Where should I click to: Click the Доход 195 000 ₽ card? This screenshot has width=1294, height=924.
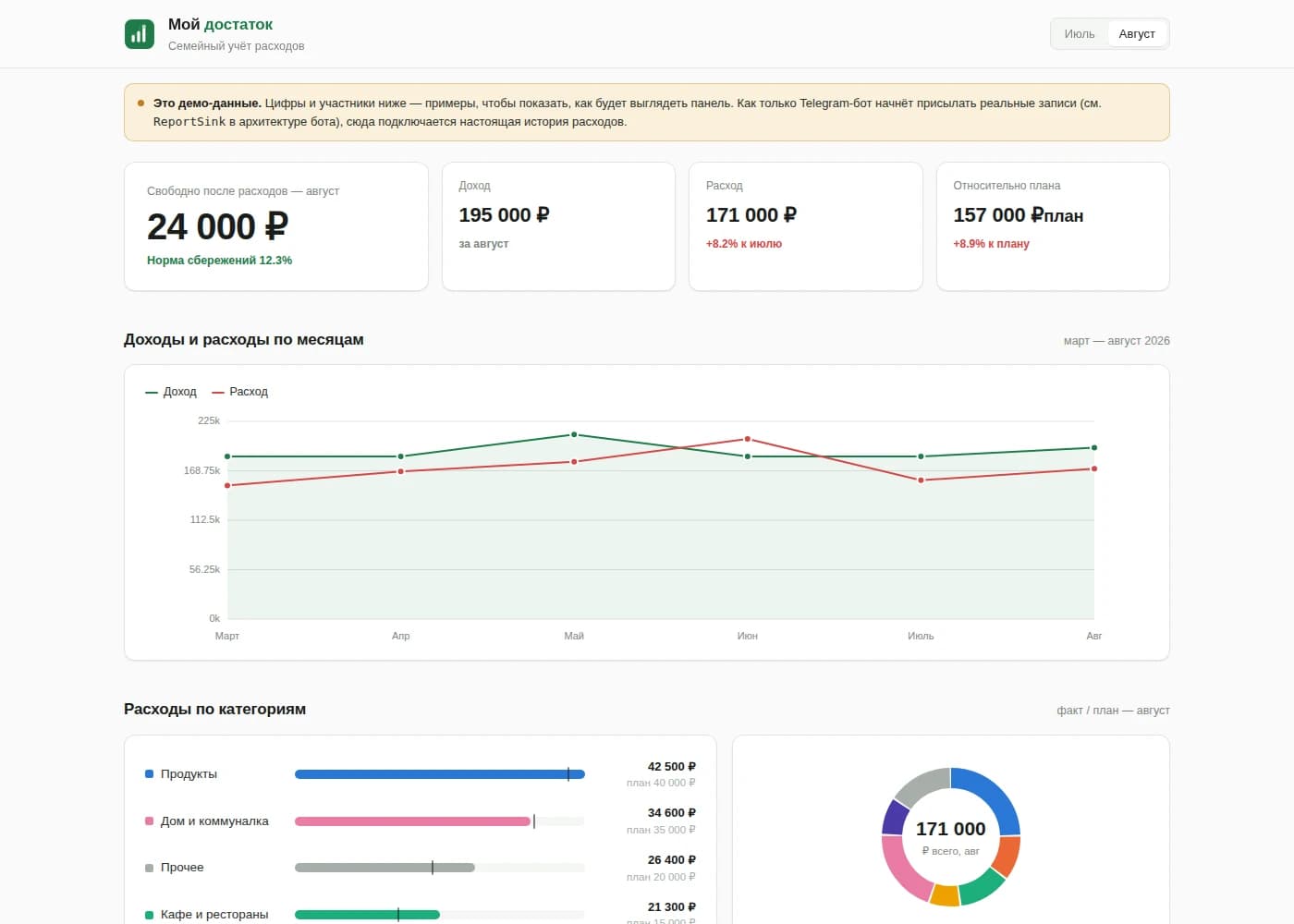[x=558, y=226]
